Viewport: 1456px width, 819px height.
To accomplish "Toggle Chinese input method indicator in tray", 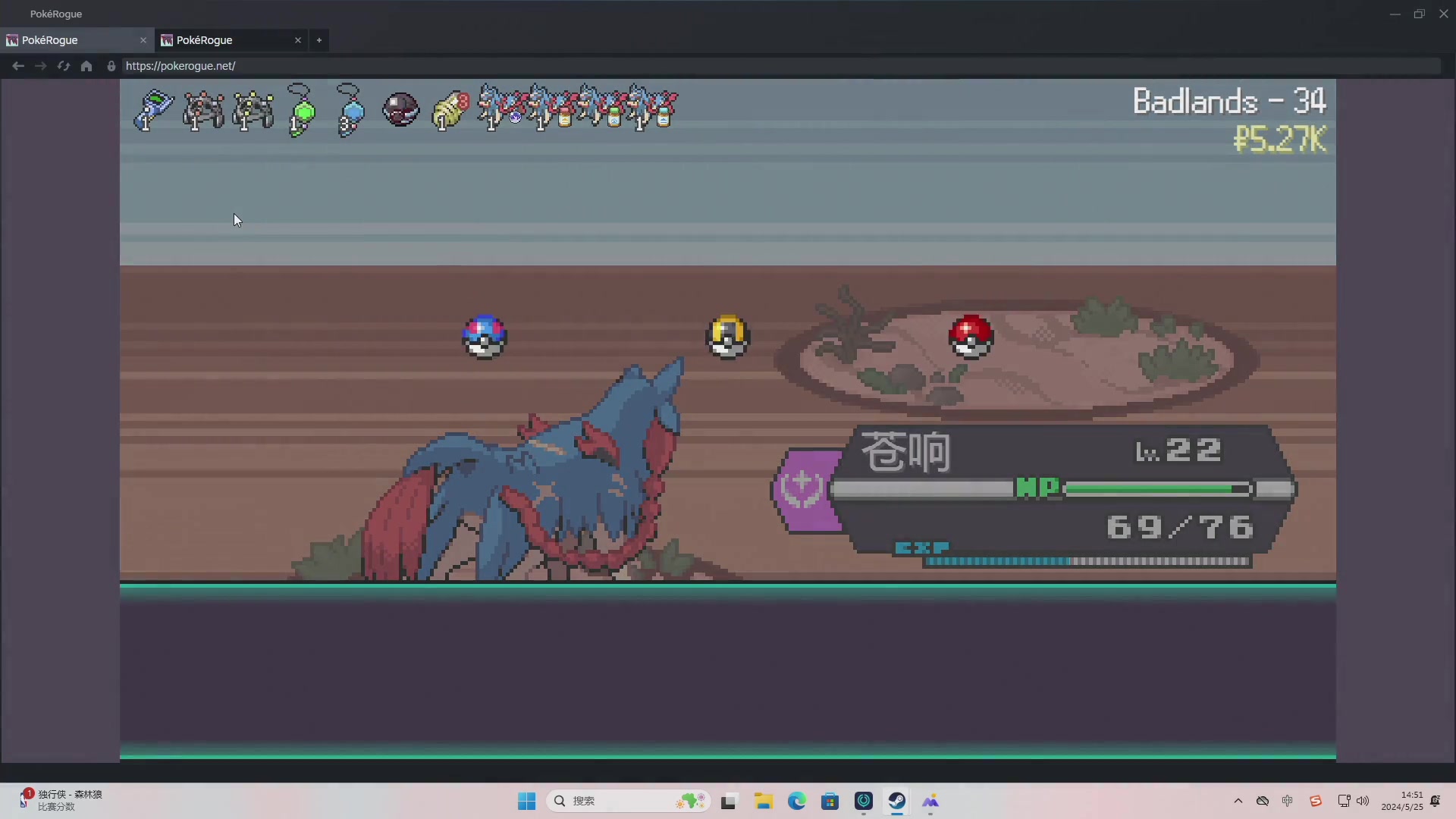I will [x=1288, y=801].
